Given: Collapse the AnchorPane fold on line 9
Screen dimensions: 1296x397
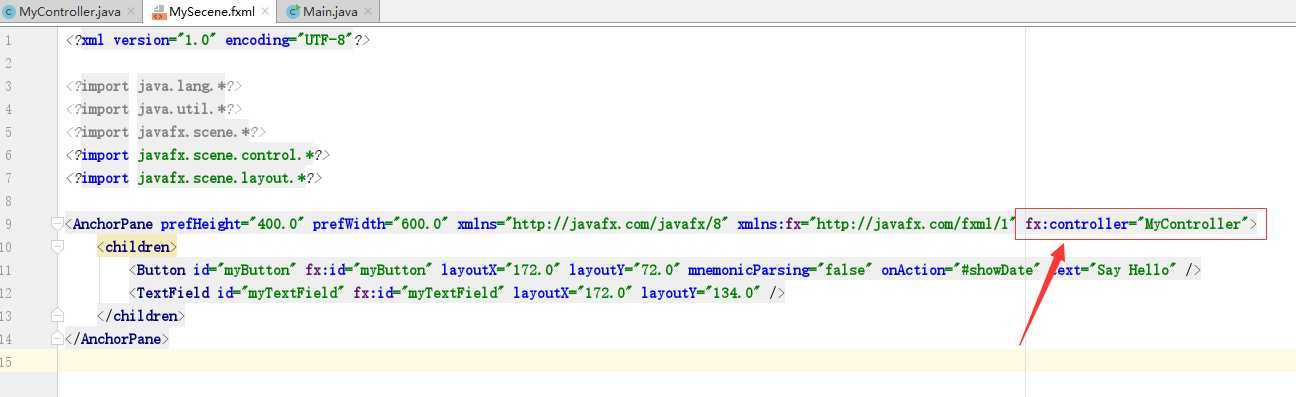Looking at the screenshot, I should 57,224.
